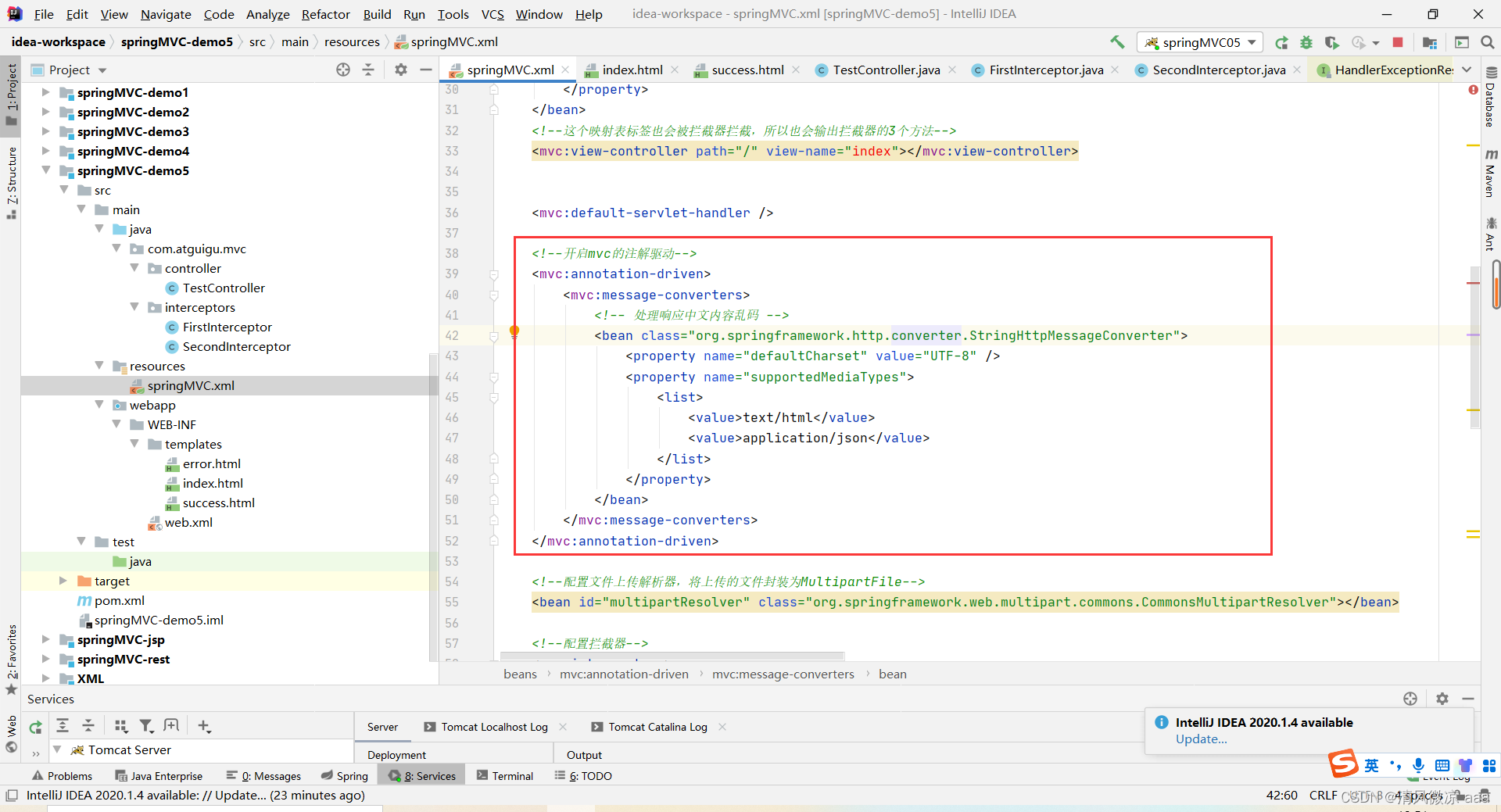Toggle the Ant side tool window
This screenshot has height=812, width=1501.
(x=1491, y=234)
